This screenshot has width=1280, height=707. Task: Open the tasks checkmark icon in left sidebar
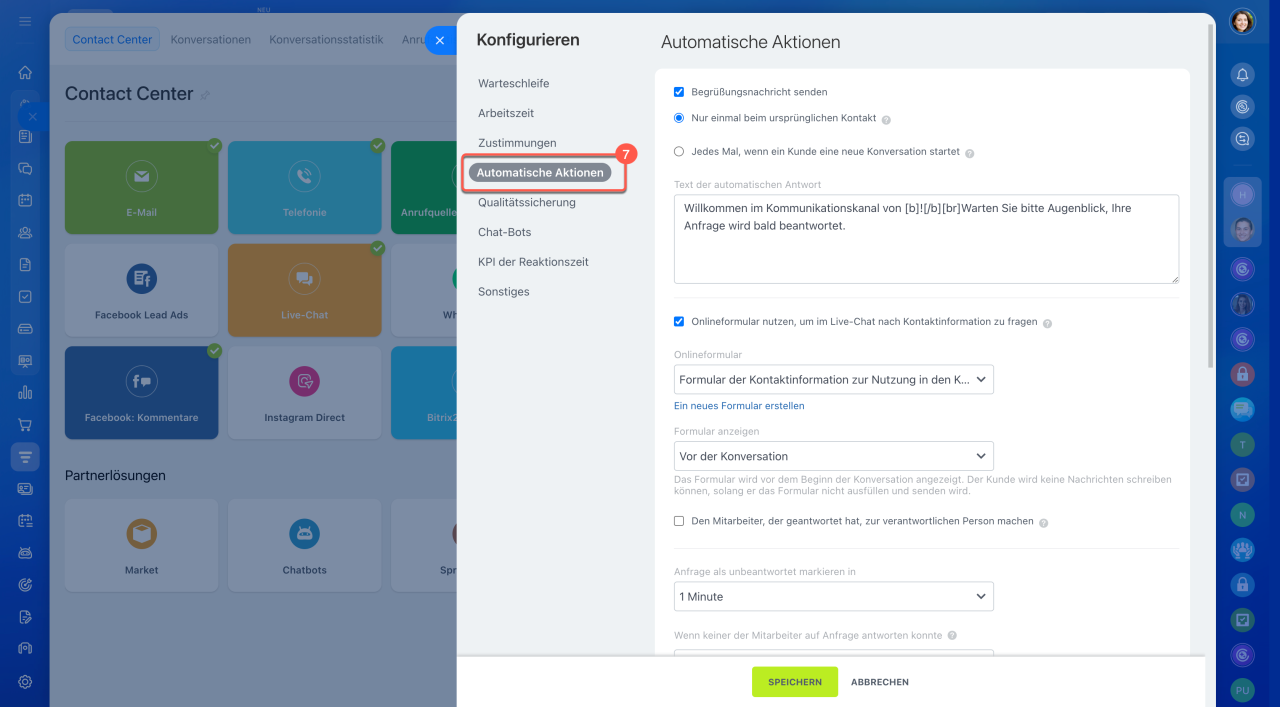pos(25,297)
